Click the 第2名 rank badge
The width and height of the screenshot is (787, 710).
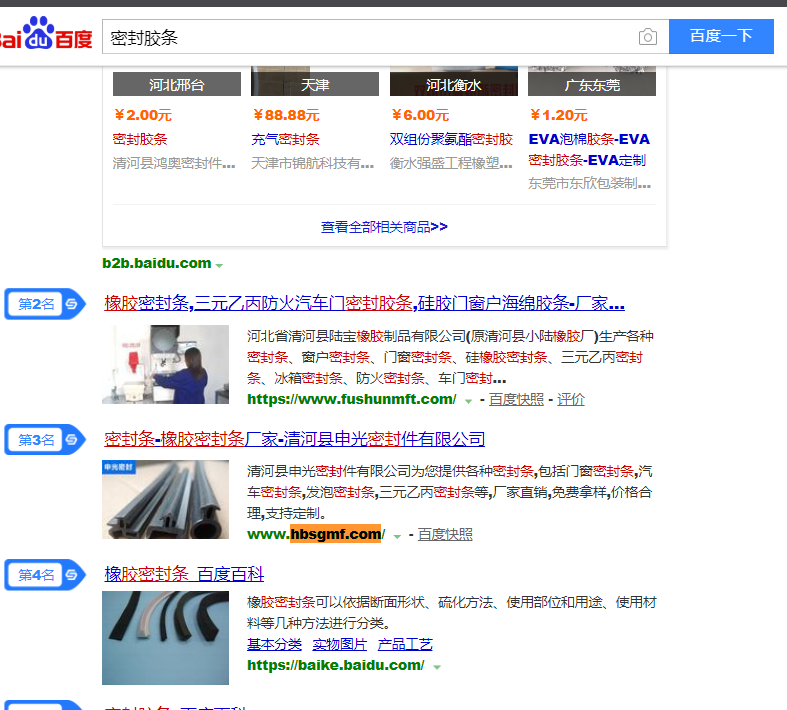tap(45, 304)
